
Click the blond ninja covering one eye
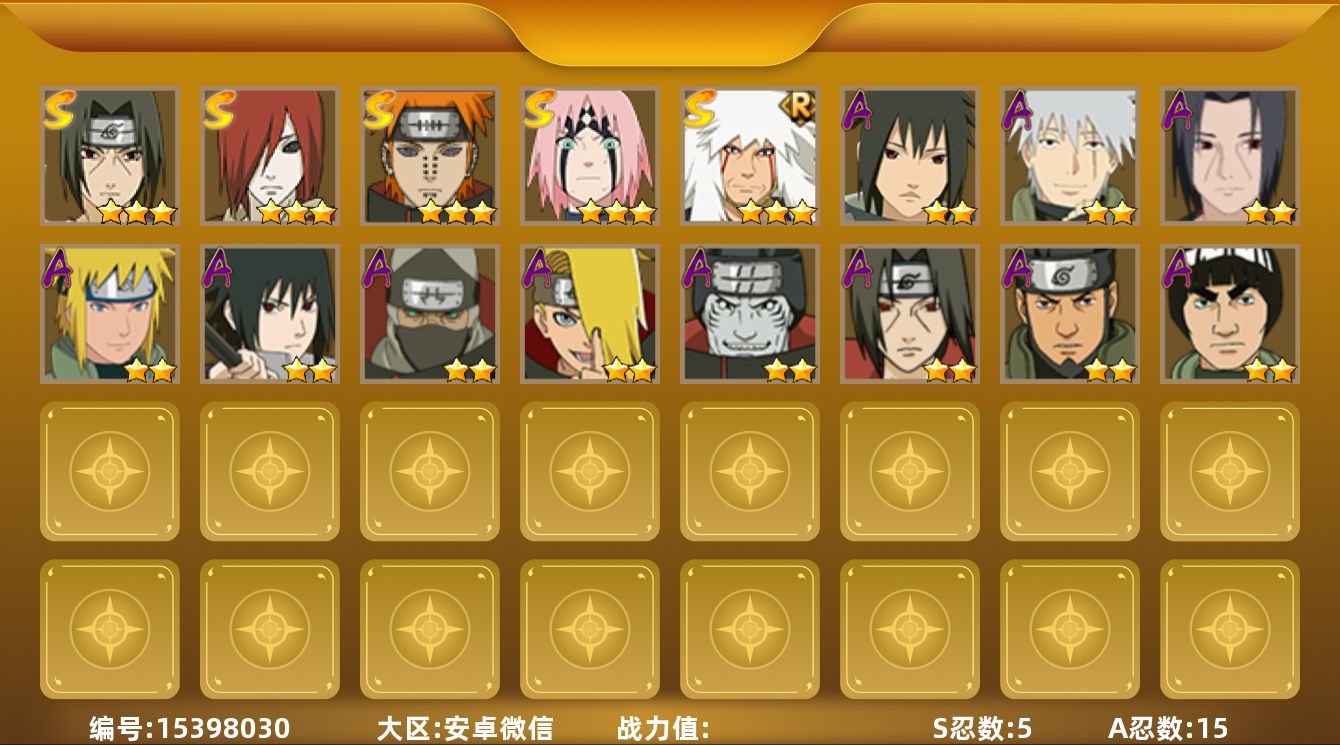[x=589, y=314]
